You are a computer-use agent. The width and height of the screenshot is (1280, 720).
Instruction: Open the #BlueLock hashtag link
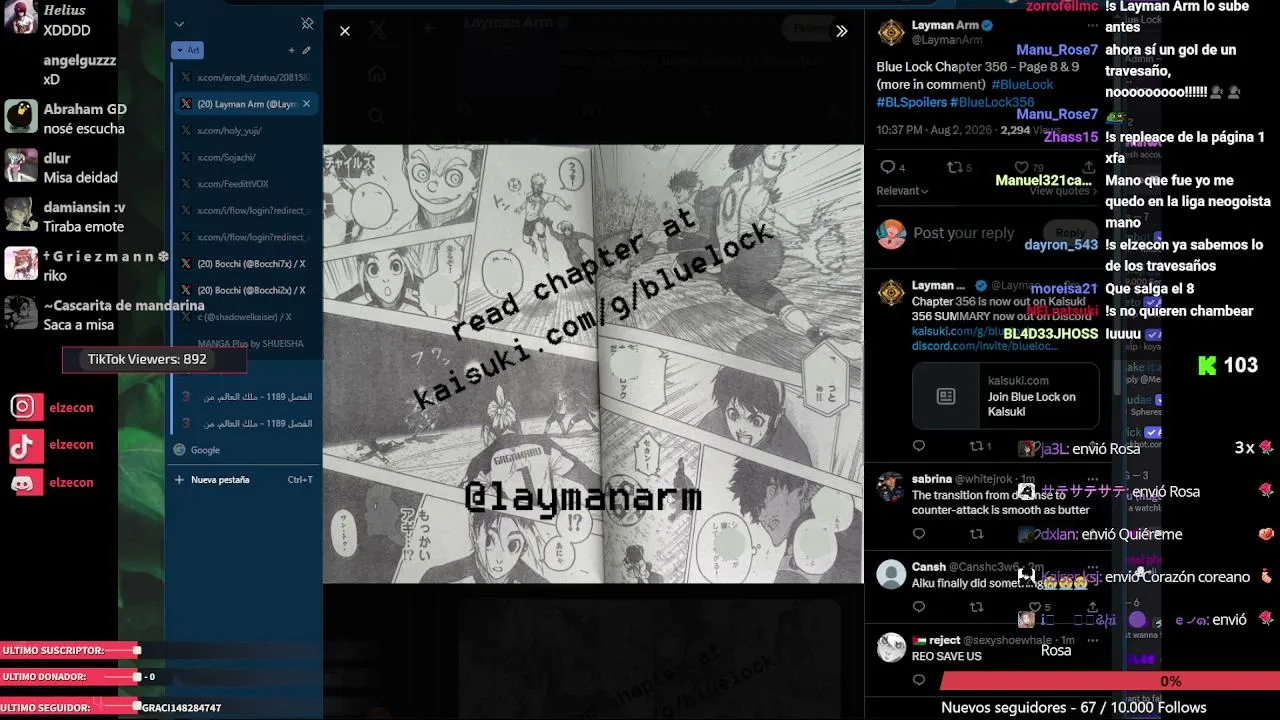pos(1023,84)
